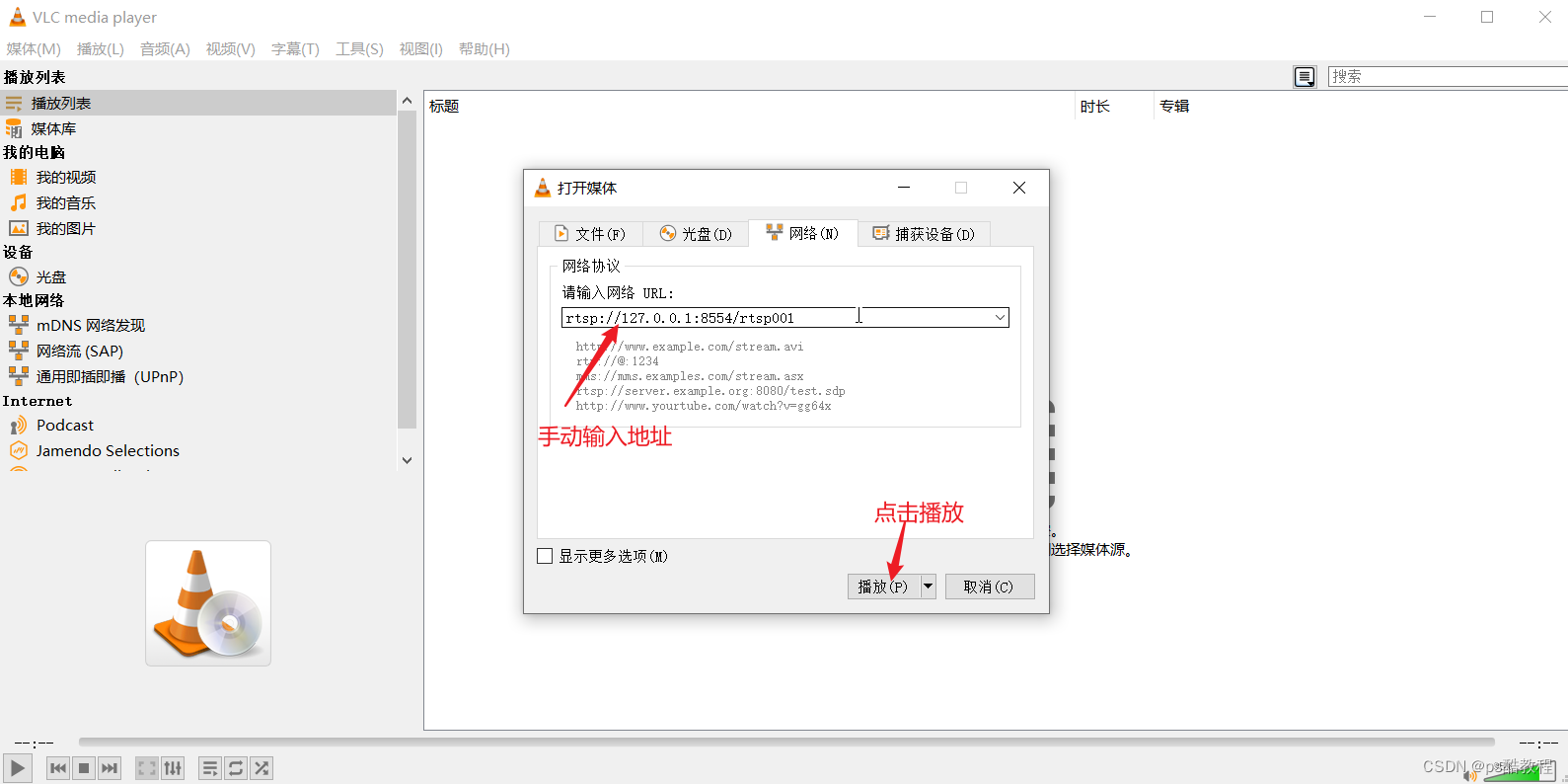The width and height of the screenshot is (1568, 784).
Task: Start playback with the main play button
Action: click(18, 768)
